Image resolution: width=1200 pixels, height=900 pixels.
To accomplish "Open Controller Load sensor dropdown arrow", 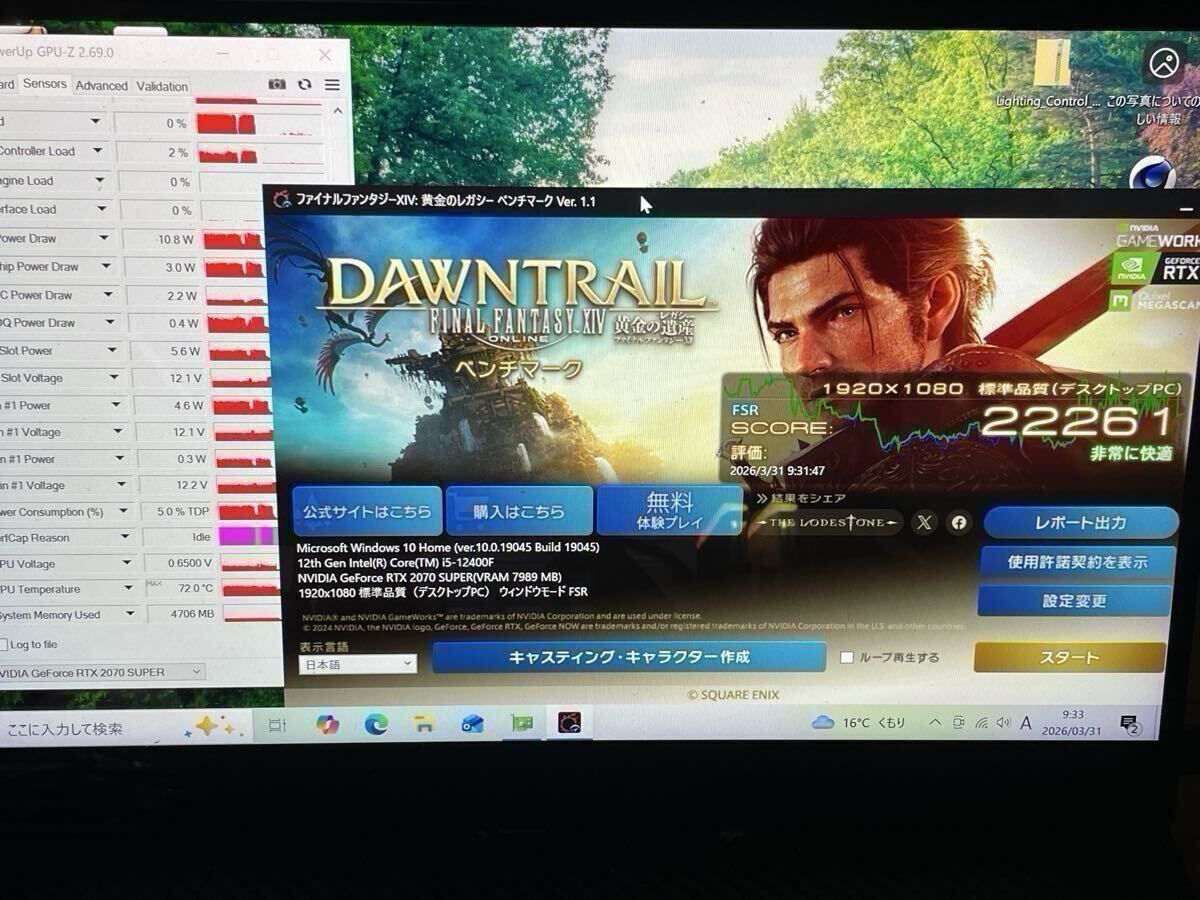I will 98,151.
